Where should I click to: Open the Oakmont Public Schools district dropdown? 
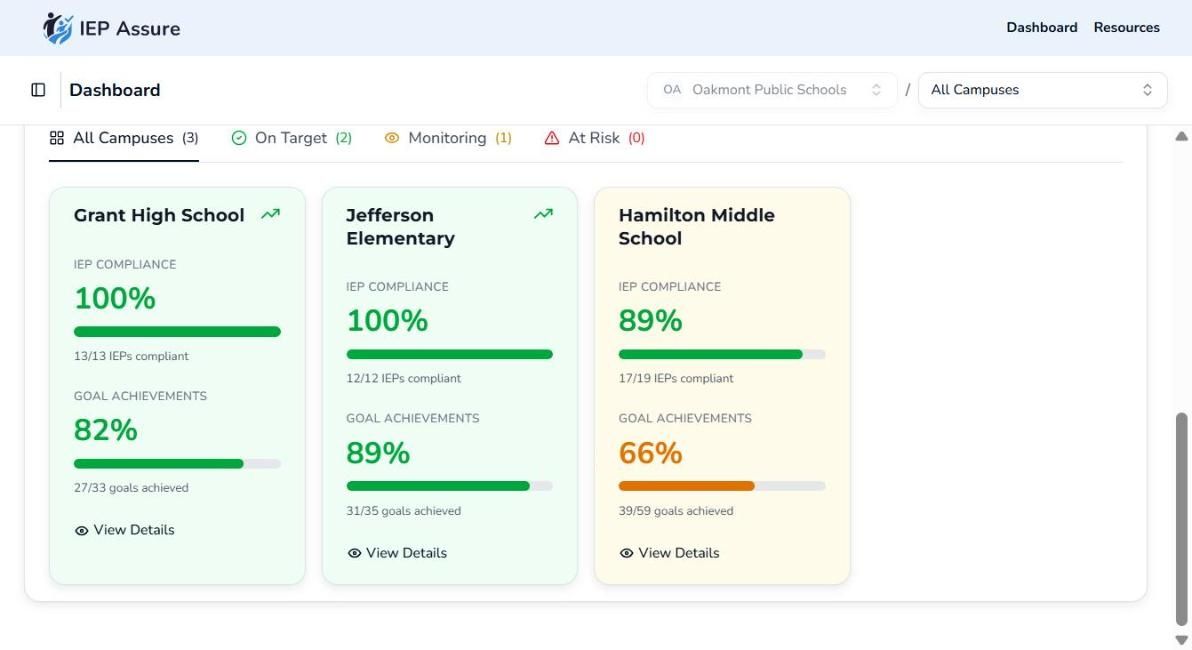pyautogui.click(x=772, y=90)
